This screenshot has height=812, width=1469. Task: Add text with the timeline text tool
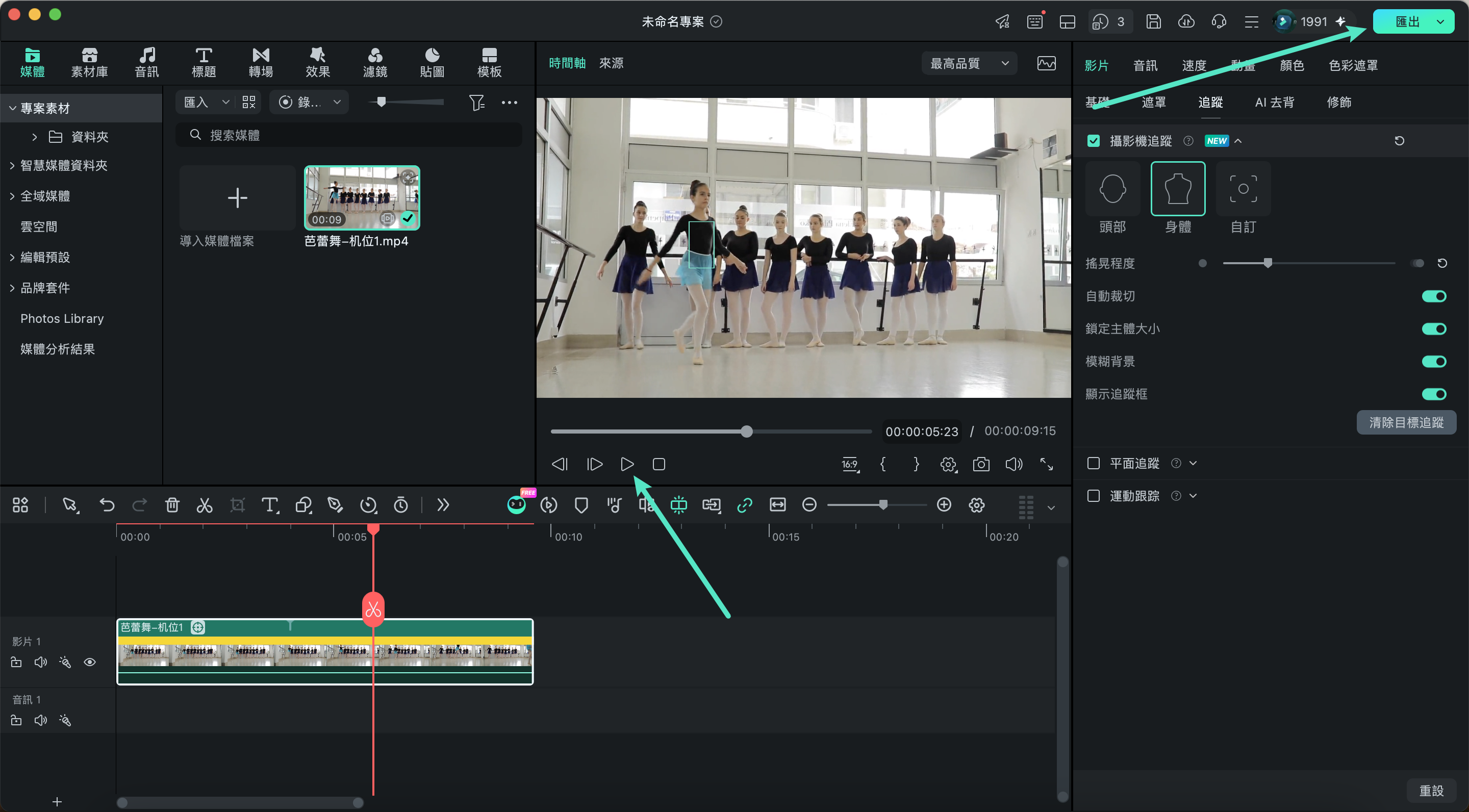click(x=270, y=504)
